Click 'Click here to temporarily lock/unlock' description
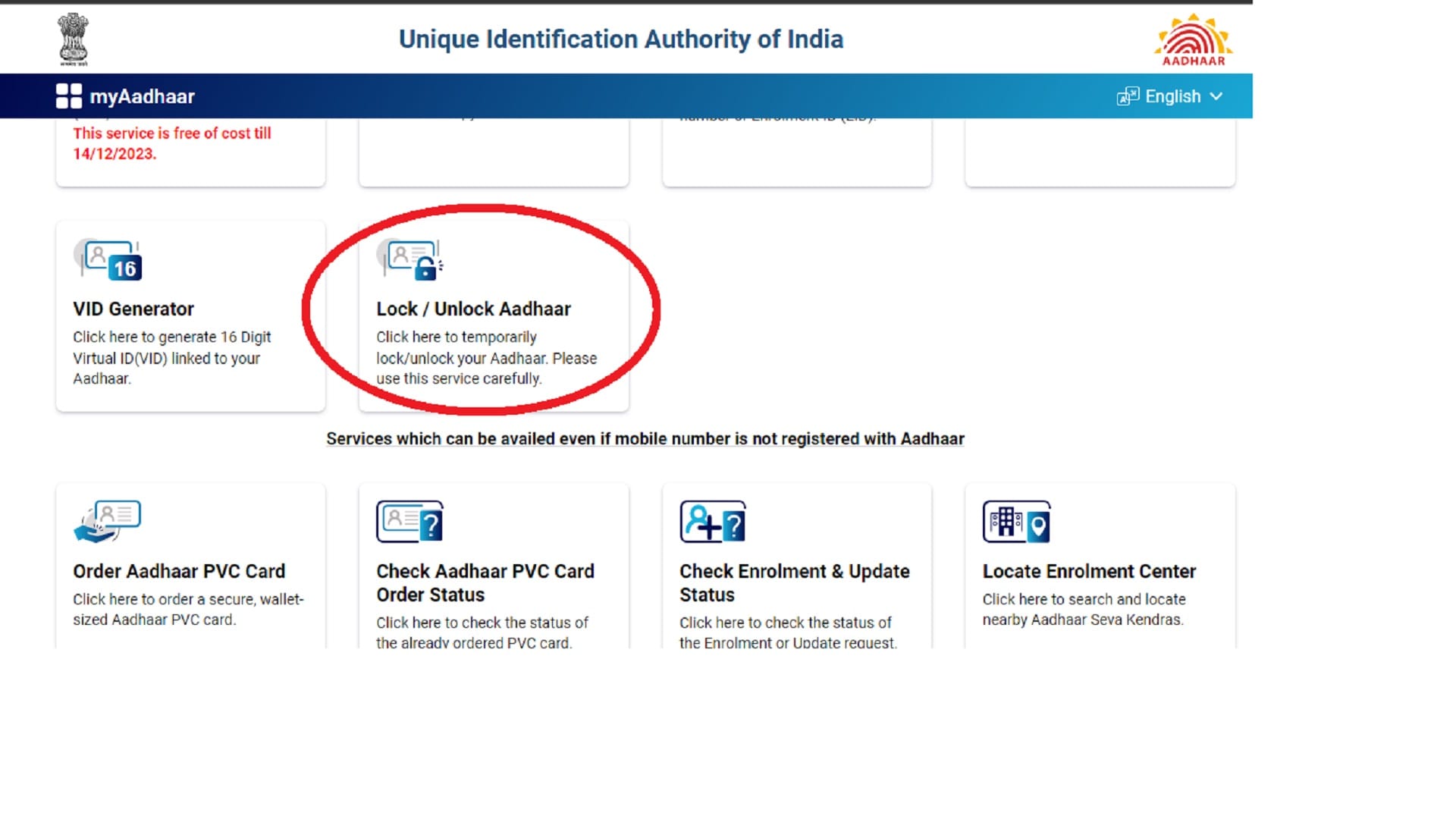The image size is (1456, 819). coord(487,358)
